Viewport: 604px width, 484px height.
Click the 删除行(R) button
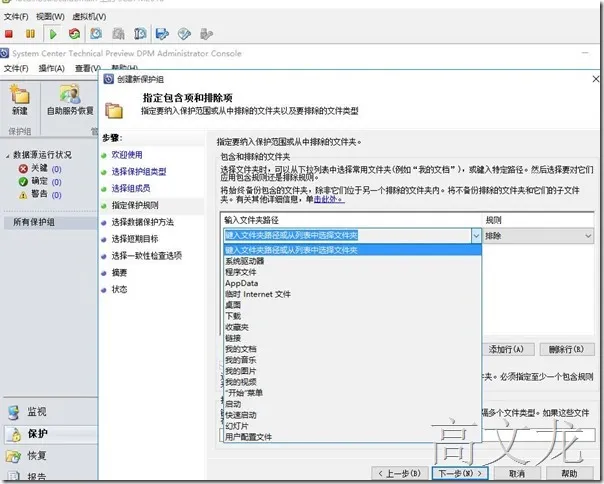point(566,350)
